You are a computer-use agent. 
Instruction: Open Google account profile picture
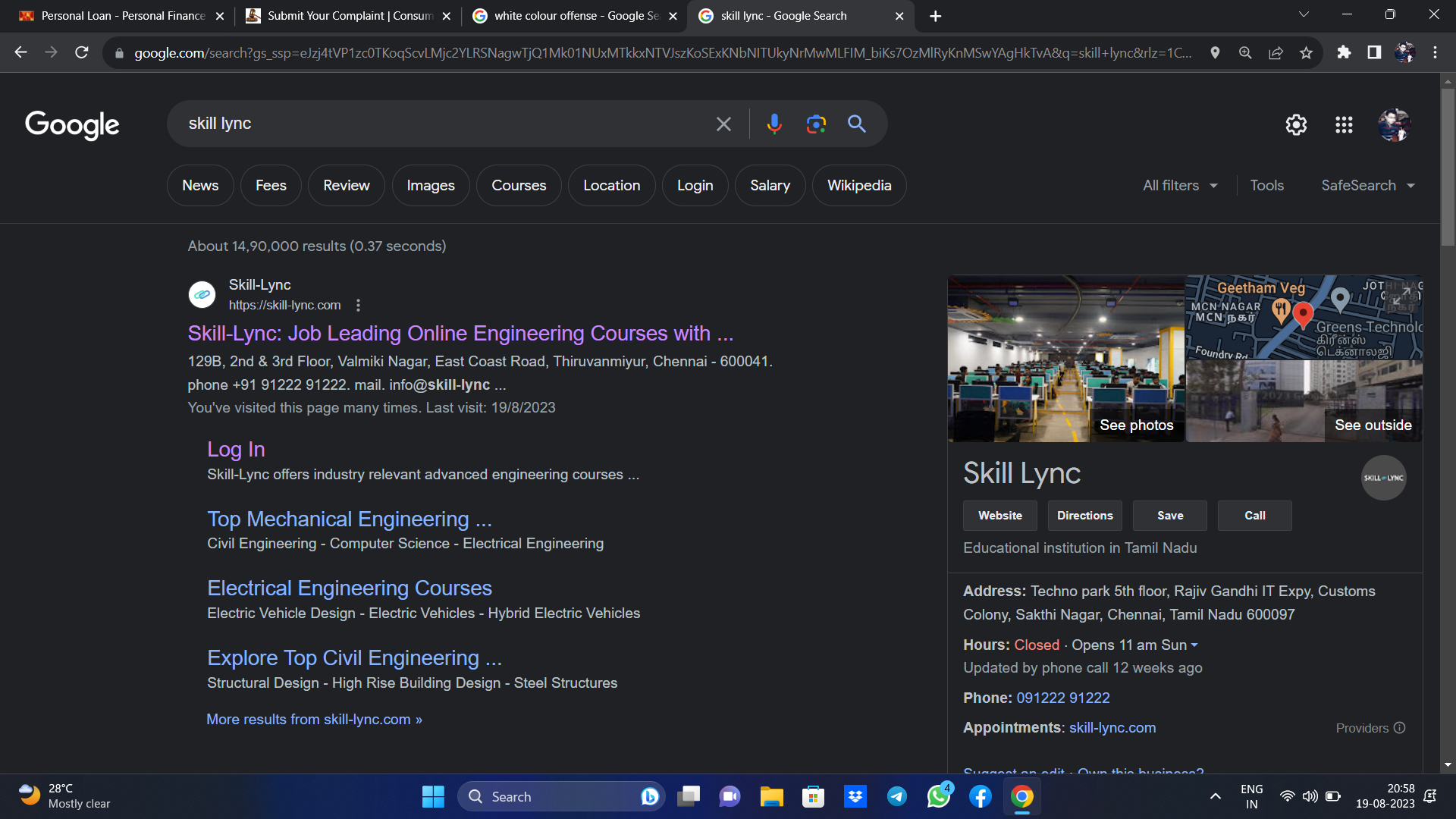(x=1394, y=124)
